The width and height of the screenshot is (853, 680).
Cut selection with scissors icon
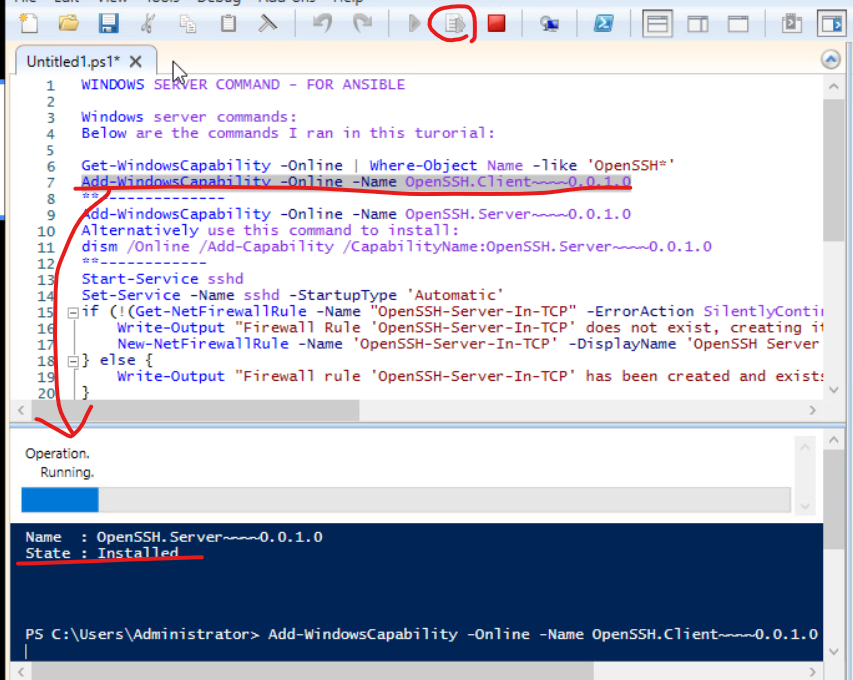(148, 23)
